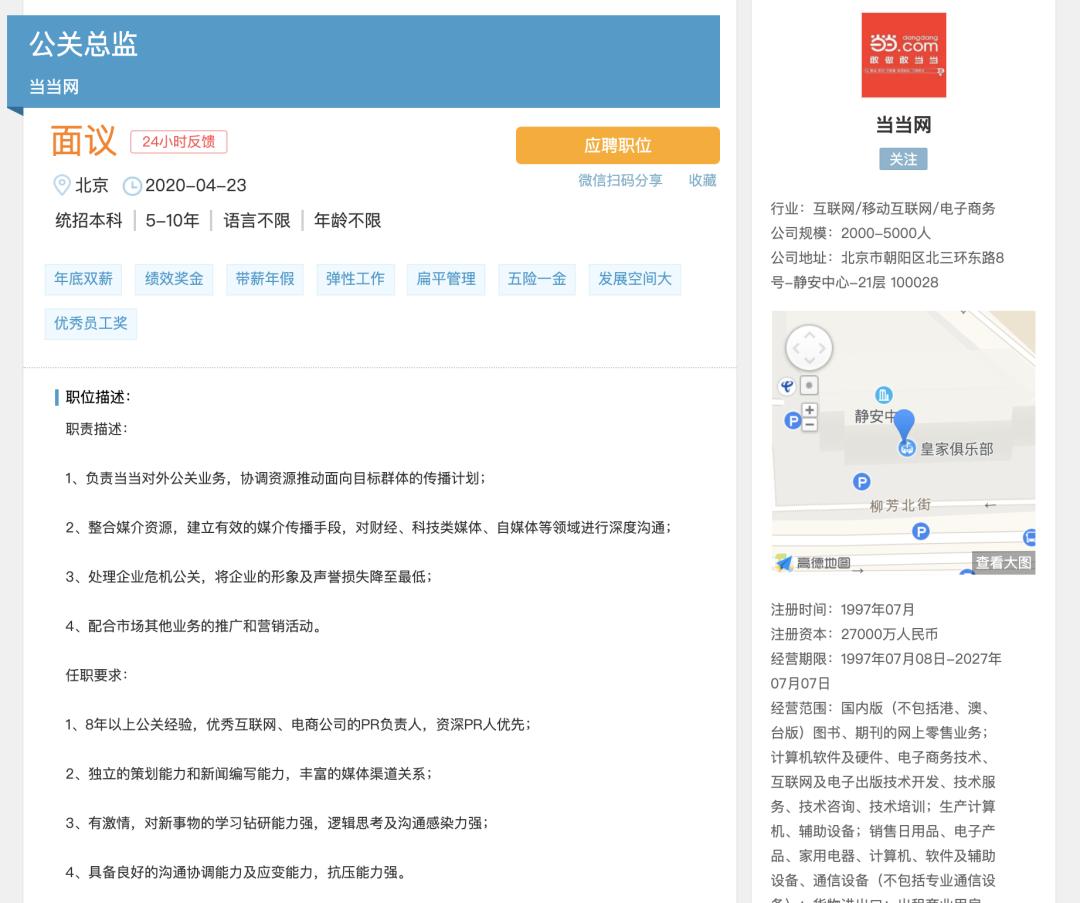Click the map zoom in plus button
1080x903 pixels.
click(x=810, y=410)
